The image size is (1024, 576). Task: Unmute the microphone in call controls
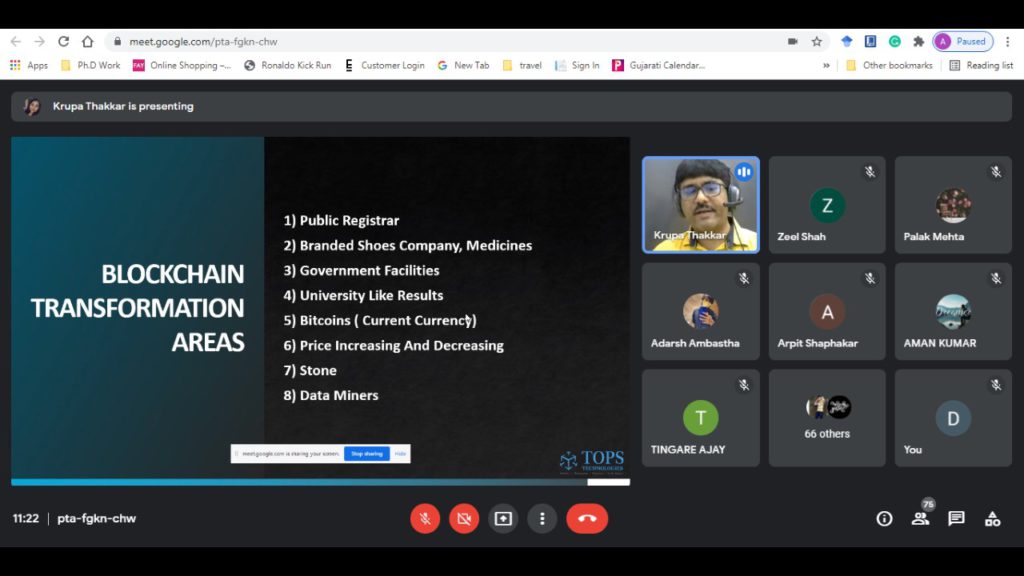tap(425, 518)
